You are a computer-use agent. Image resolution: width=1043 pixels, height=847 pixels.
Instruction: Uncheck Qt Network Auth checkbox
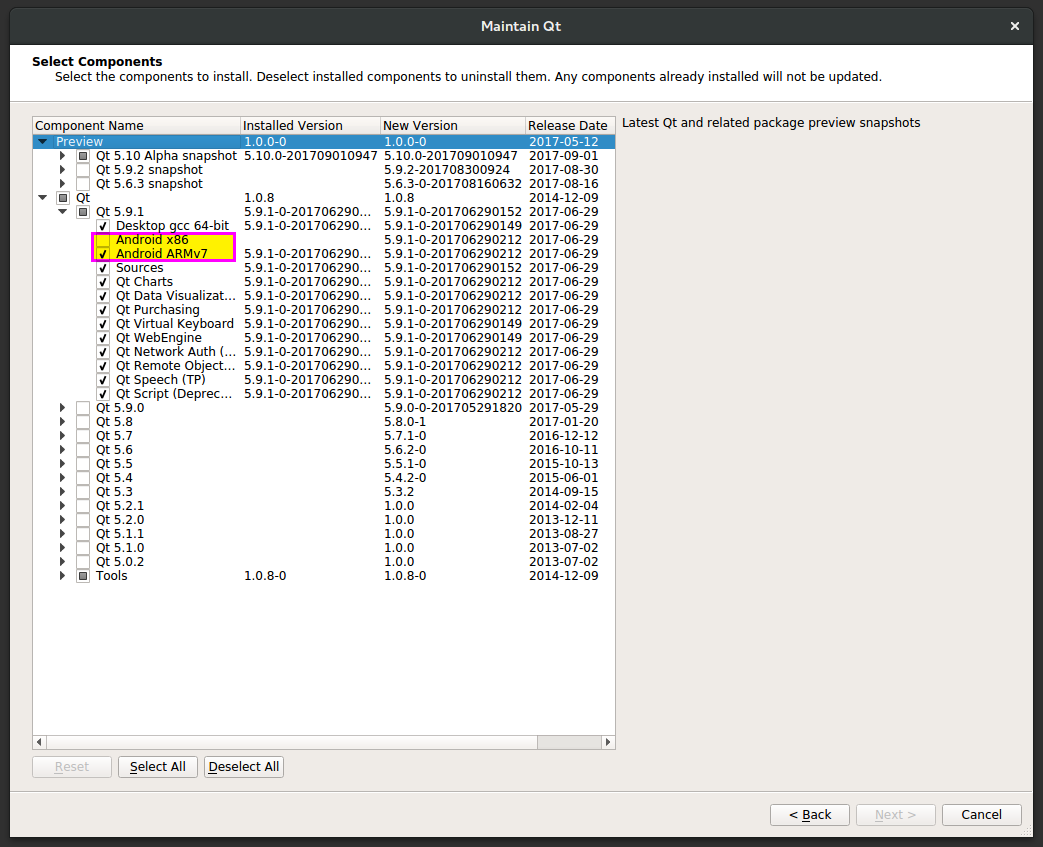pos(103,352)
